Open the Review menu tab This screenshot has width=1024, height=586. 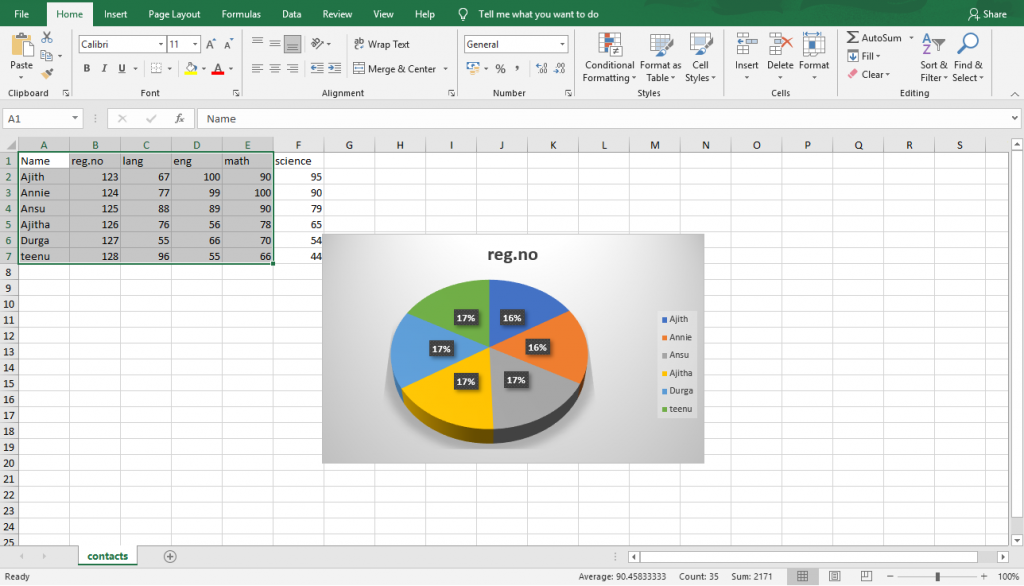[x=337, y=14]
